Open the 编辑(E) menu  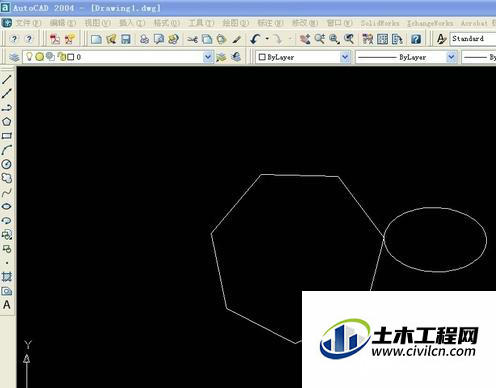pos(63,23)
